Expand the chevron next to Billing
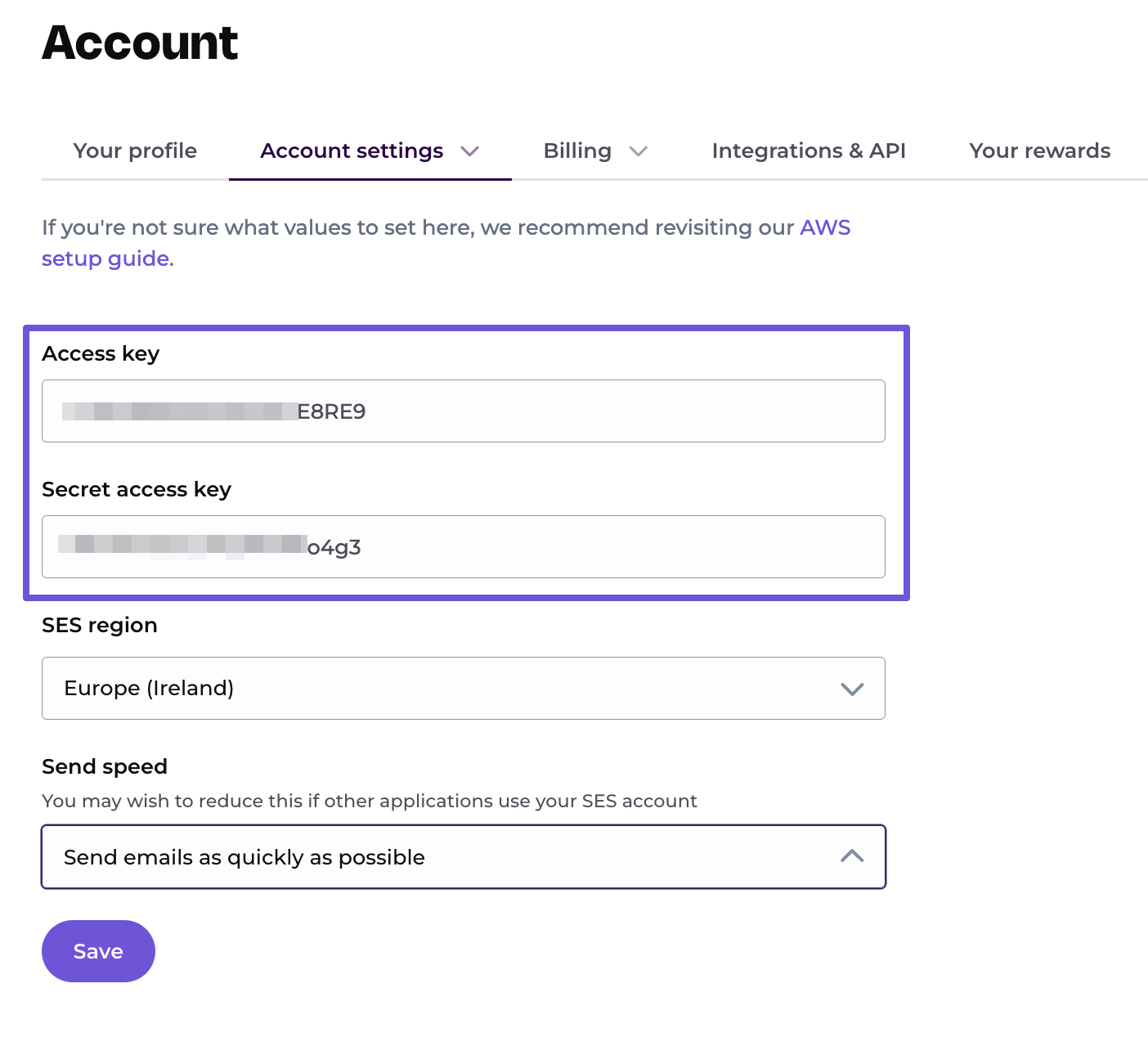This screenshot has width=1148, height=1042. tap(639, 151)
